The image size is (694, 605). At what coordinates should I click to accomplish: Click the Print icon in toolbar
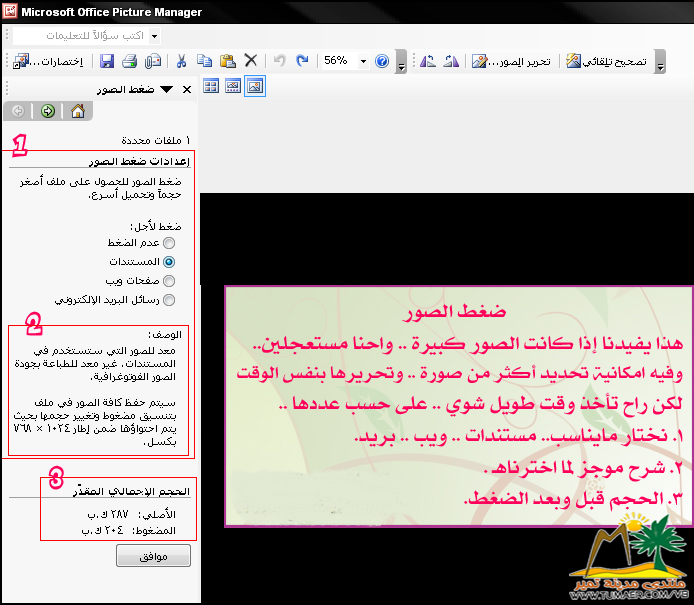[130, 61]
